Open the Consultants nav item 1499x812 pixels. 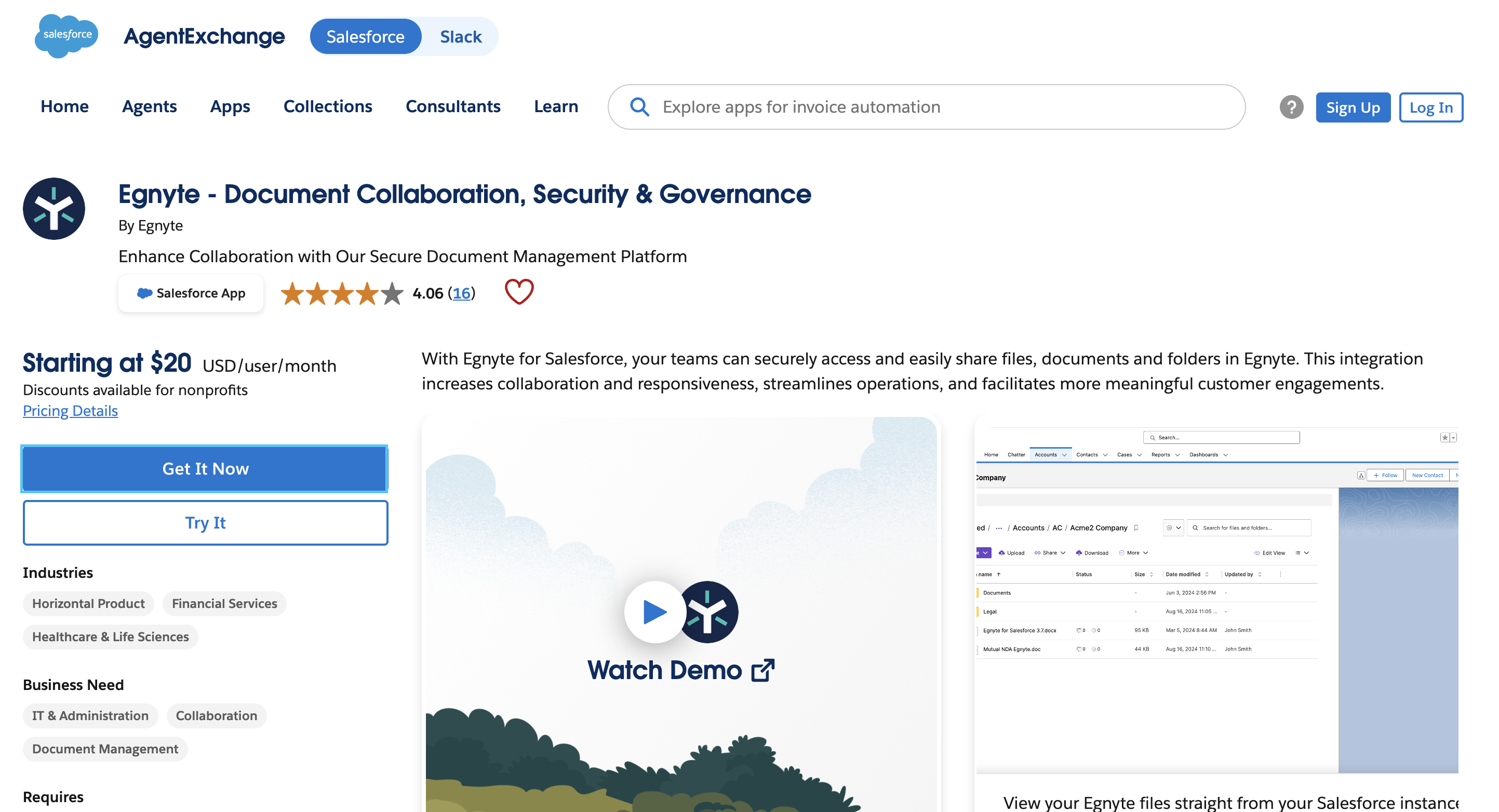tap(453, 106)
